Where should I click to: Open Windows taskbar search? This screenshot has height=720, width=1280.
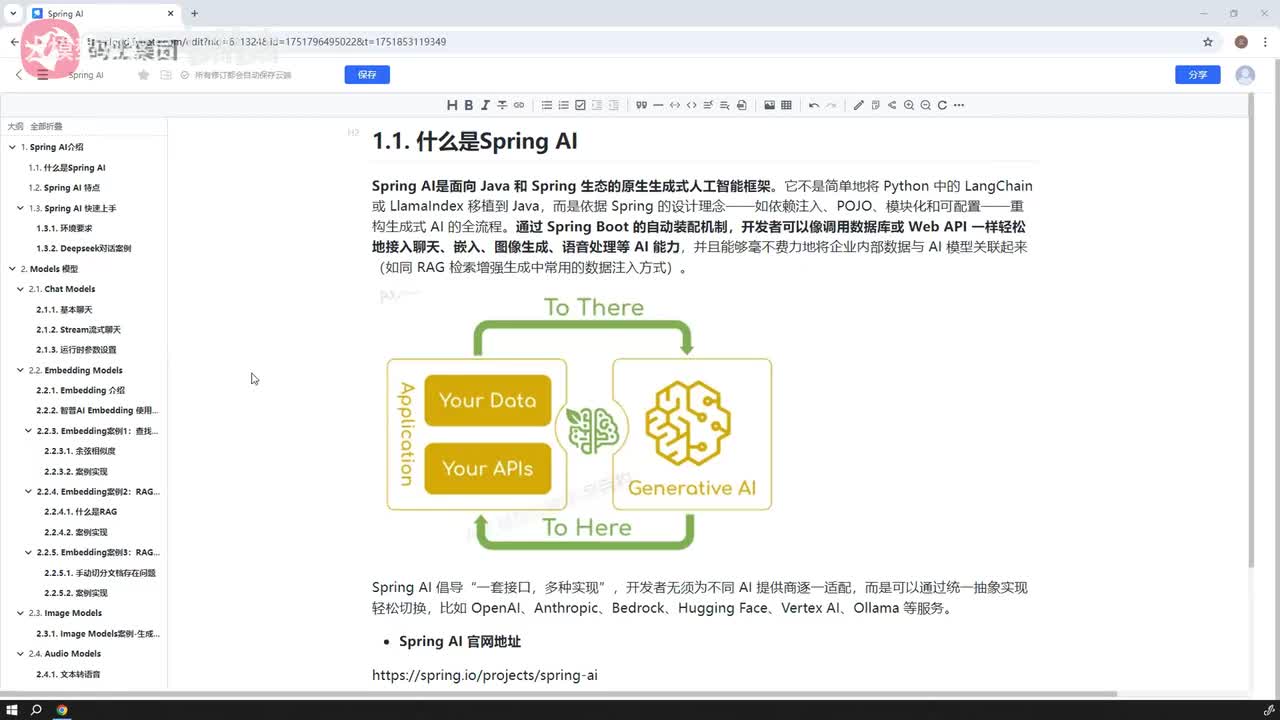tap(36, 710)
